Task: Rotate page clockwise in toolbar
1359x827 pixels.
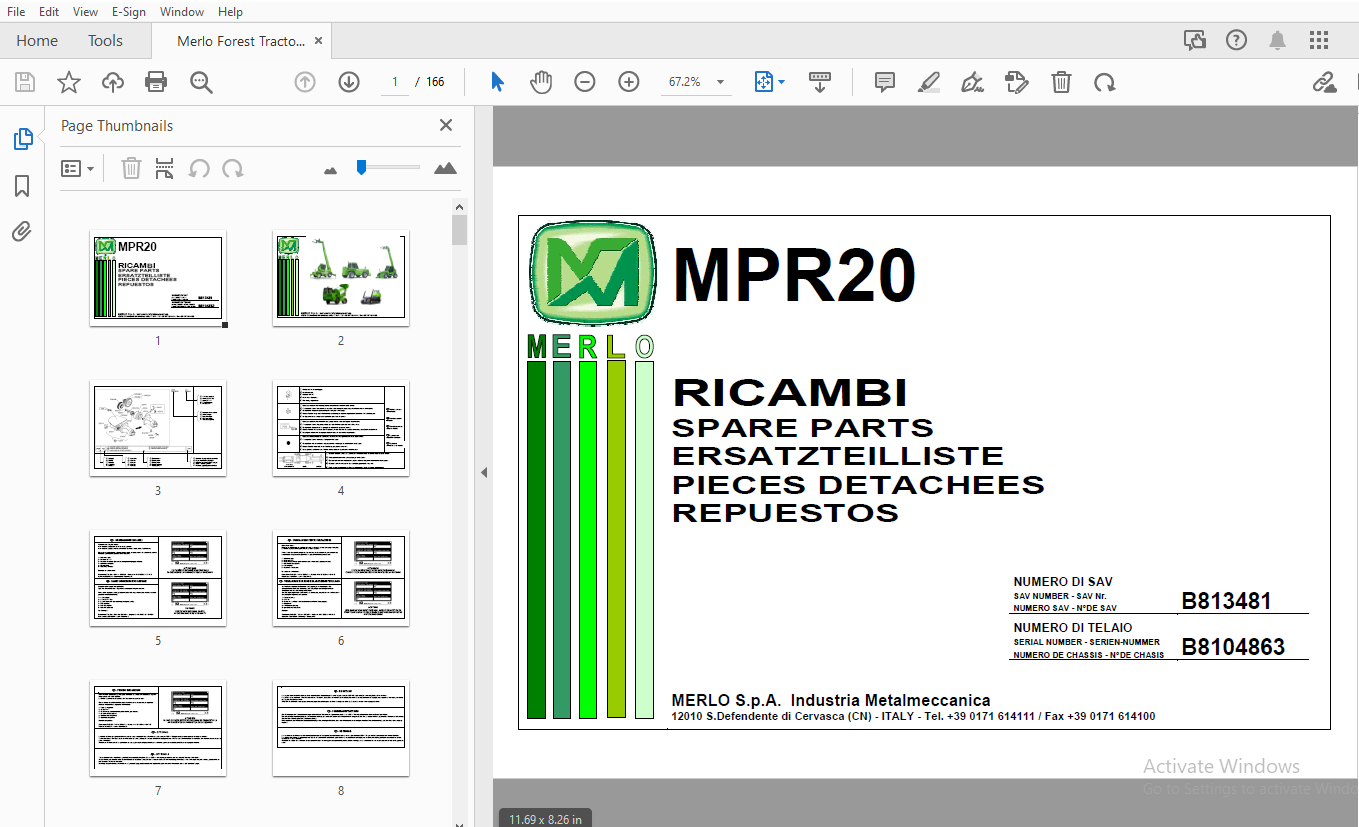Action: tap(1105, 82)
